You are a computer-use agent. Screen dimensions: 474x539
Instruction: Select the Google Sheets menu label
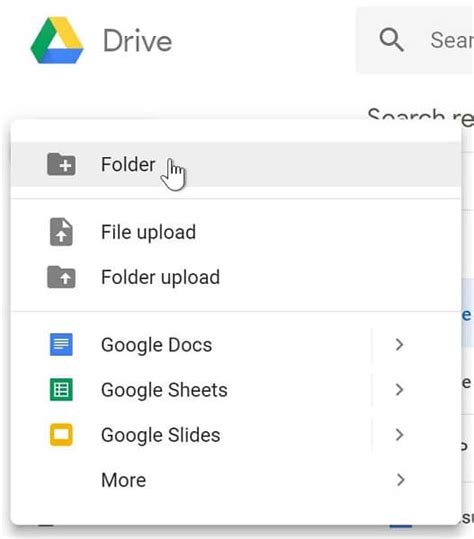point(164,390)
